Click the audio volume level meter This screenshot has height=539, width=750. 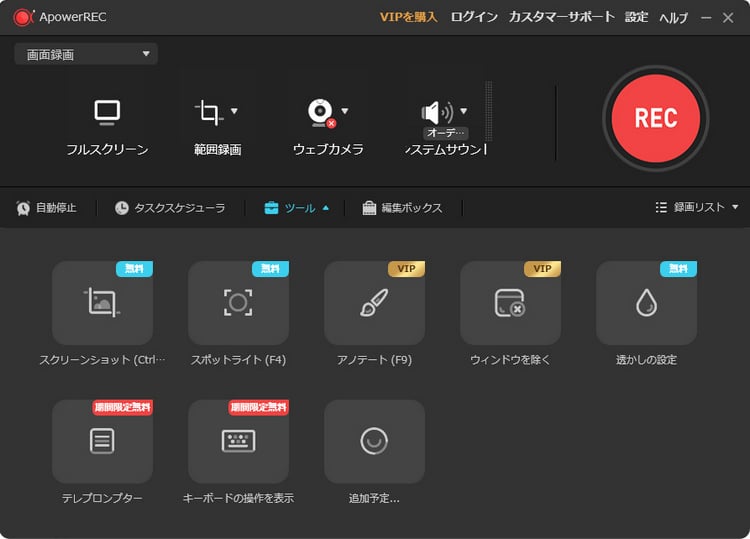(488, 110)
